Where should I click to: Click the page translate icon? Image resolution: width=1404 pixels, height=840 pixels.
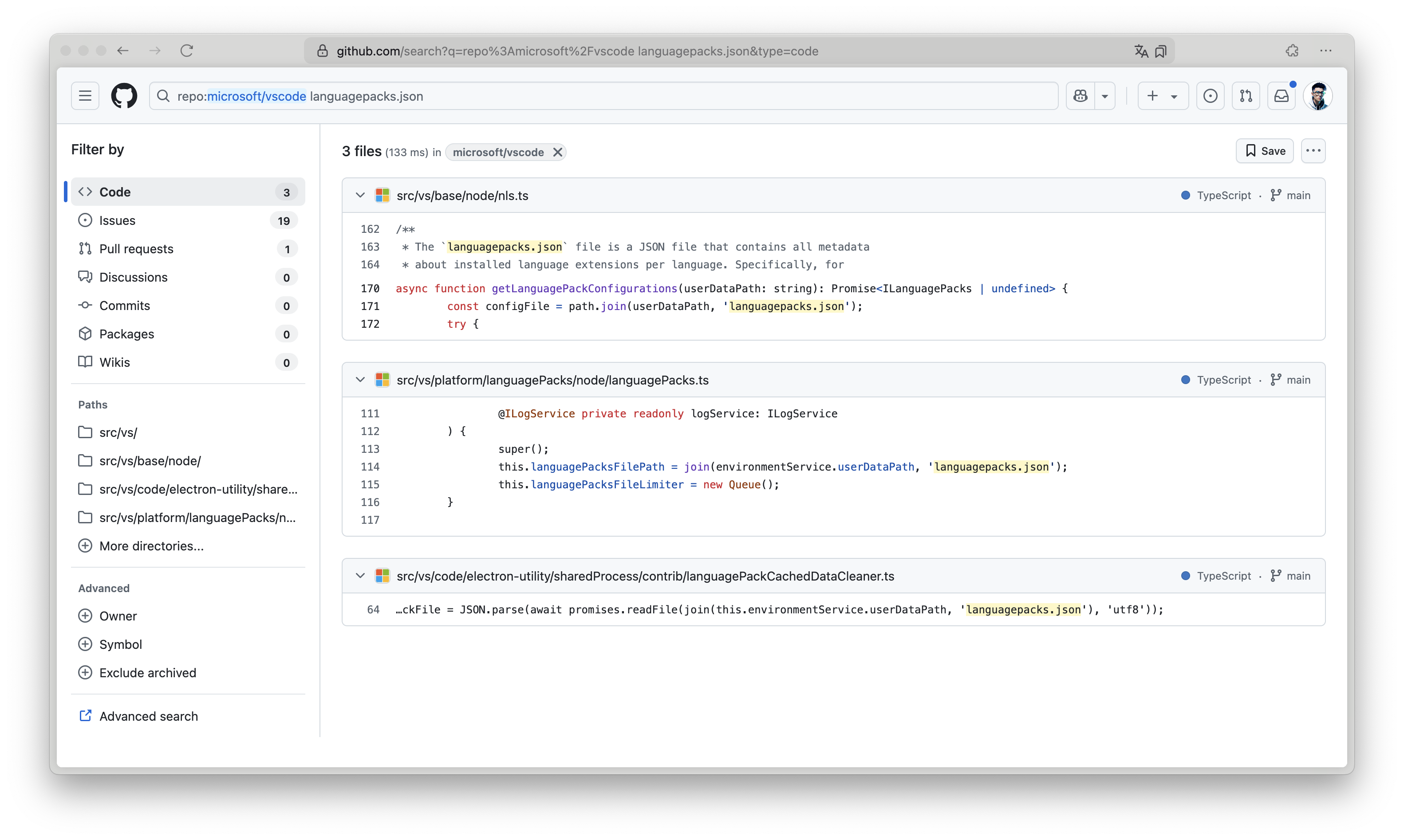(x=1141, y=51)
